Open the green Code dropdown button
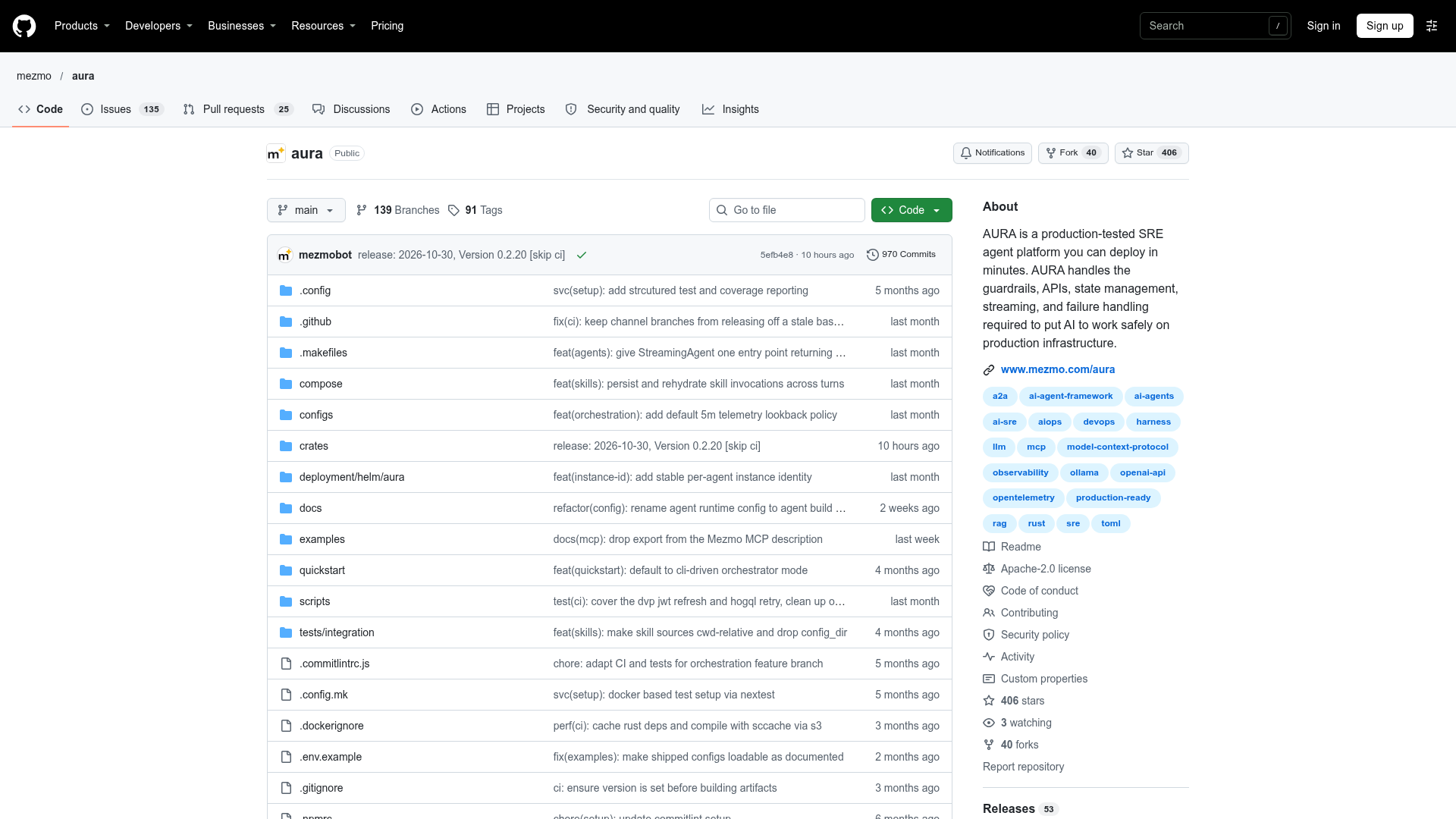1456x819 pixels. coord(912,210)
